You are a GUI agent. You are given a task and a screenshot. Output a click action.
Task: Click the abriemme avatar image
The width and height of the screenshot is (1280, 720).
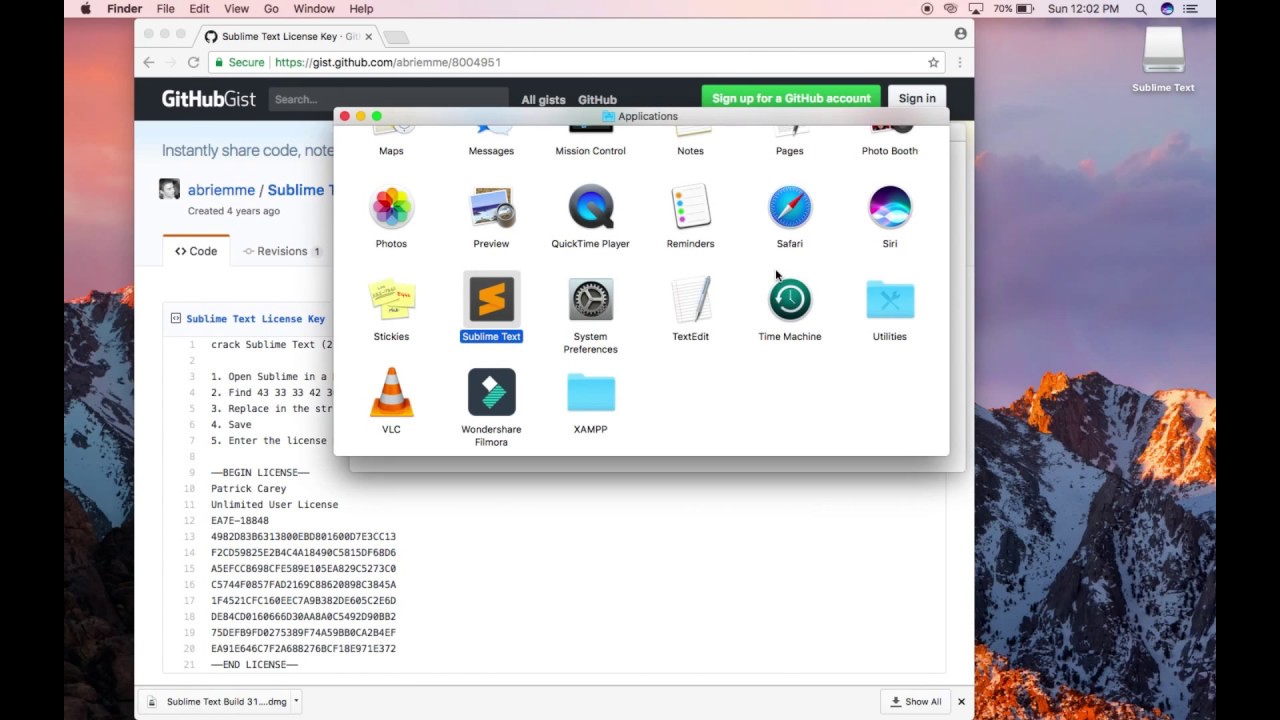tap(169, 189)
